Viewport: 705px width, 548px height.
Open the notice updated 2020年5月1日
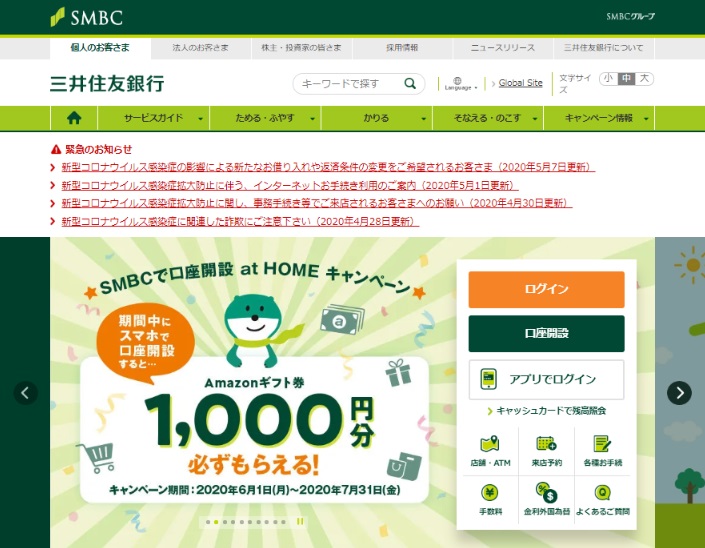pyautogui.click(x=290, y=185)
